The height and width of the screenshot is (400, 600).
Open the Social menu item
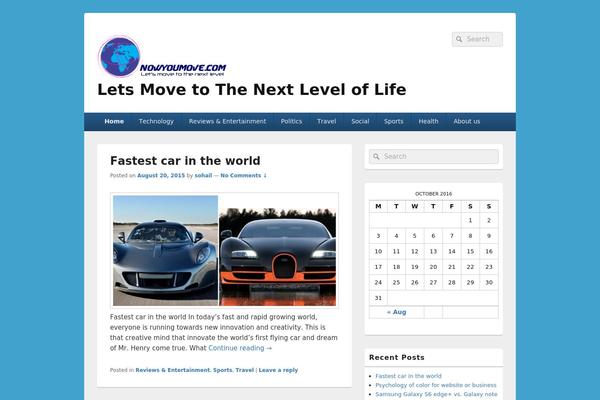(360, 121)
